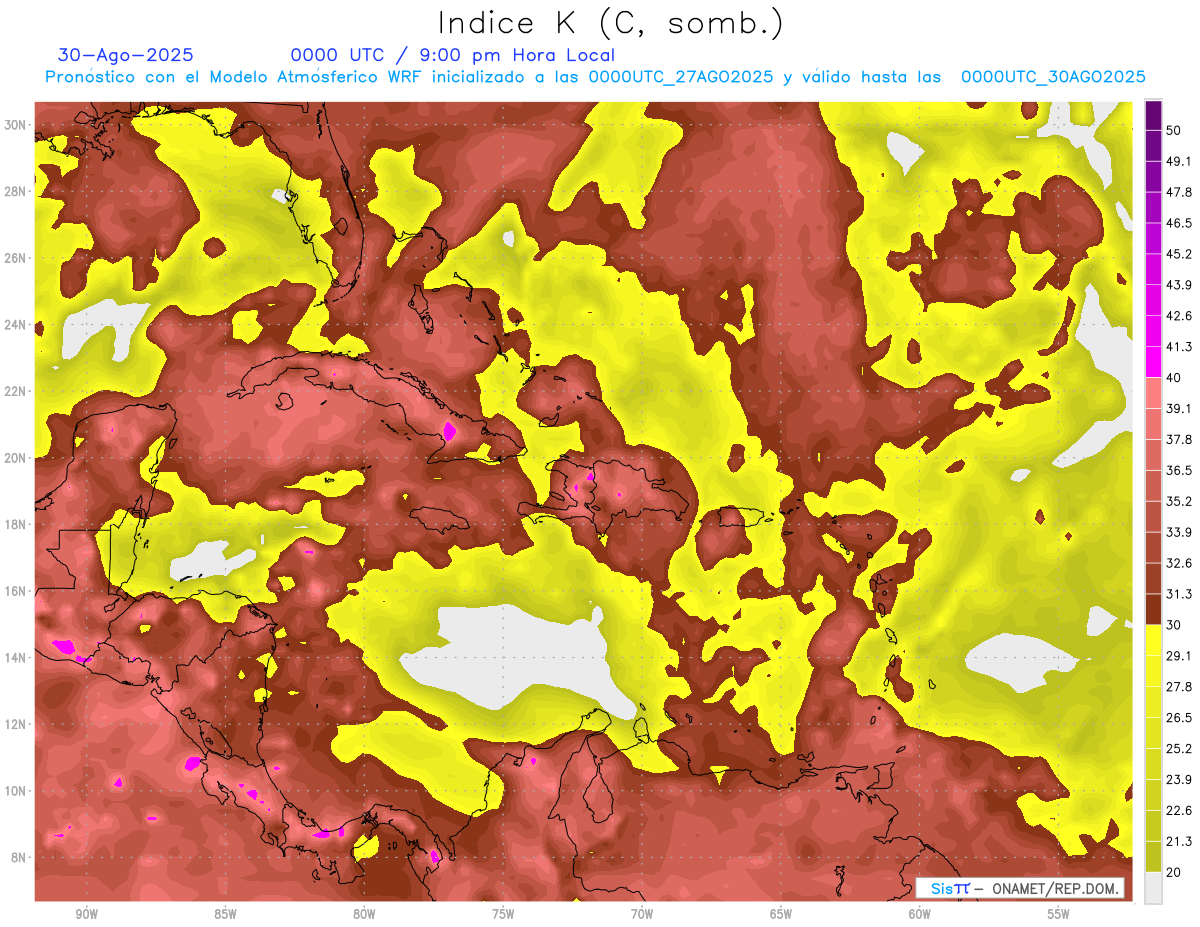
Task: Click the '18N' latitude label
Action: tap(17, 525)
